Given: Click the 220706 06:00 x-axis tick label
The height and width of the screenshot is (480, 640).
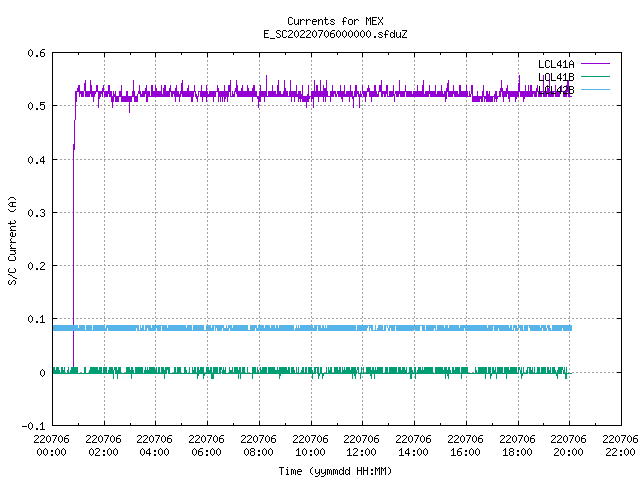Looking at the screenshot, I should point(206,446).
